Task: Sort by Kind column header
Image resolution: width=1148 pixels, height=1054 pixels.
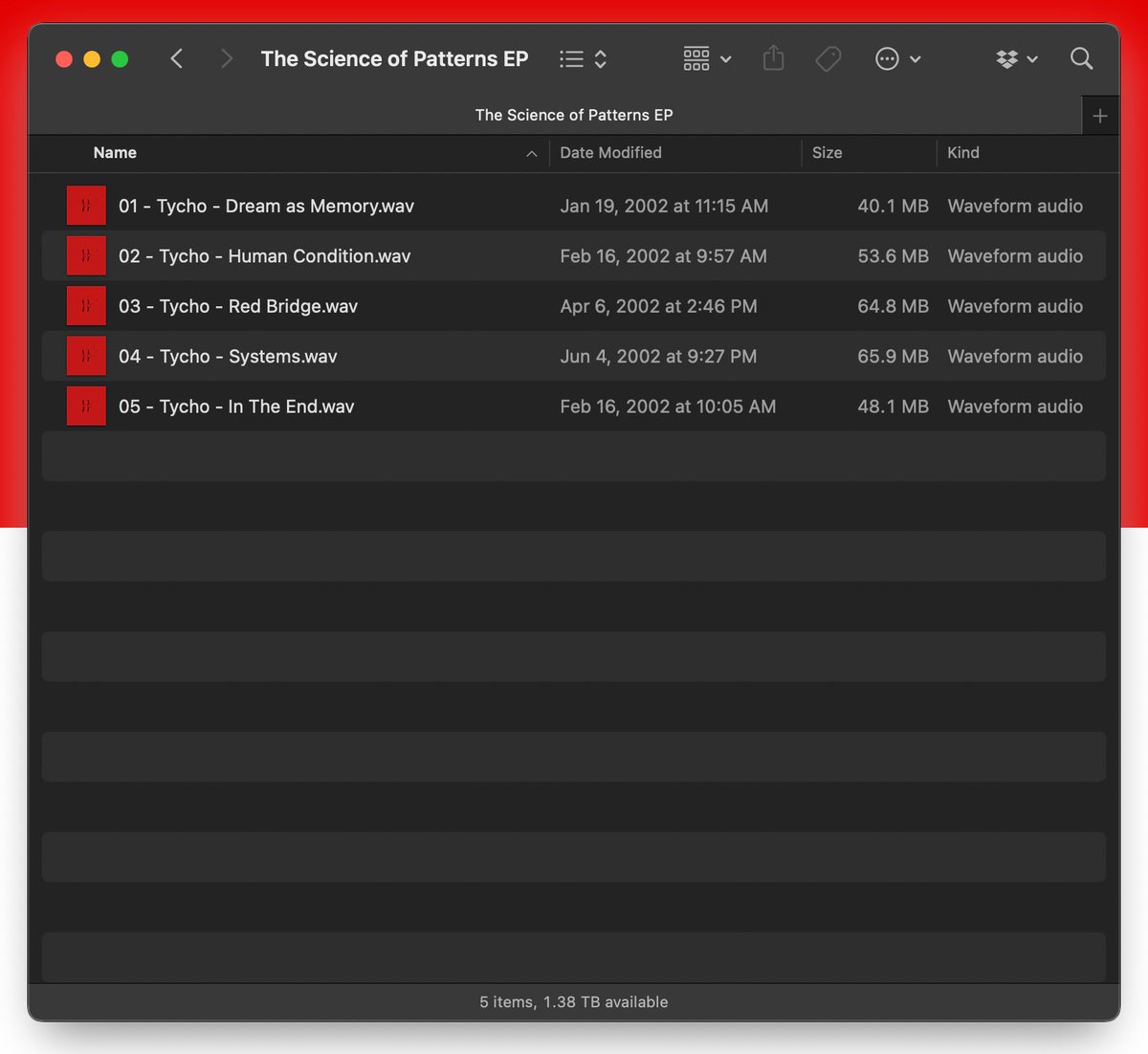Action: tap(963, 153)
